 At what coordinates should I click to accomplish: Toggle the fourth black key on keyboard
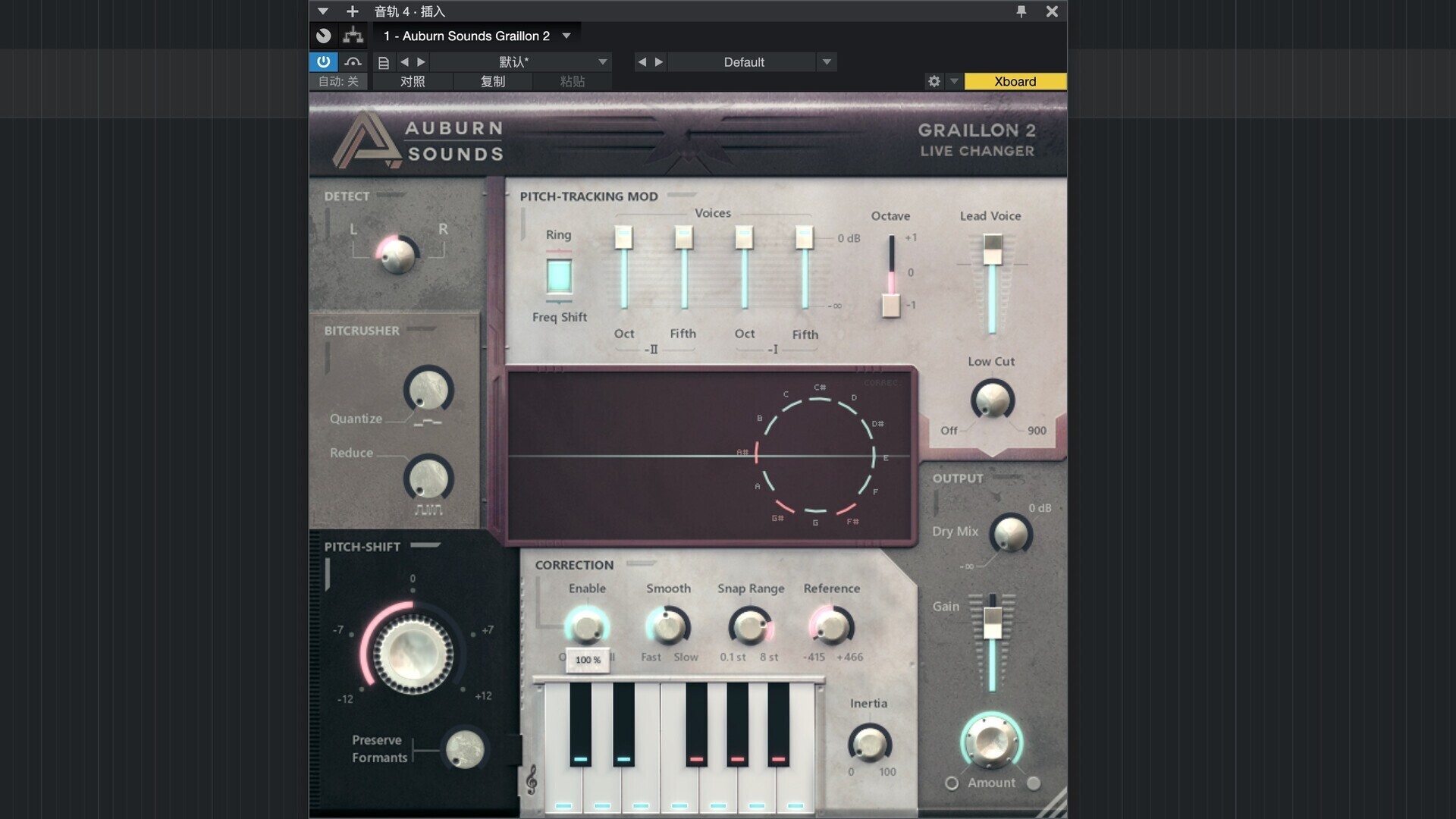point(737,723)
